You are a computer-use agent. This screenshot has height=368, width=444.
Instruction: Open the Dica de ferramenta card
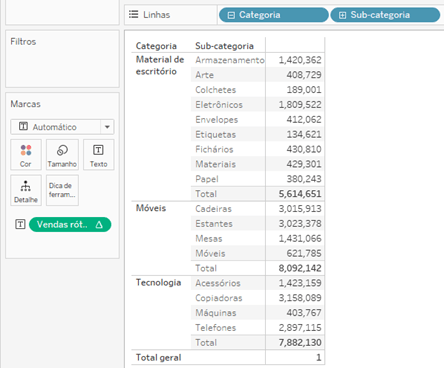pyautogui.click(x=62, y=190)
